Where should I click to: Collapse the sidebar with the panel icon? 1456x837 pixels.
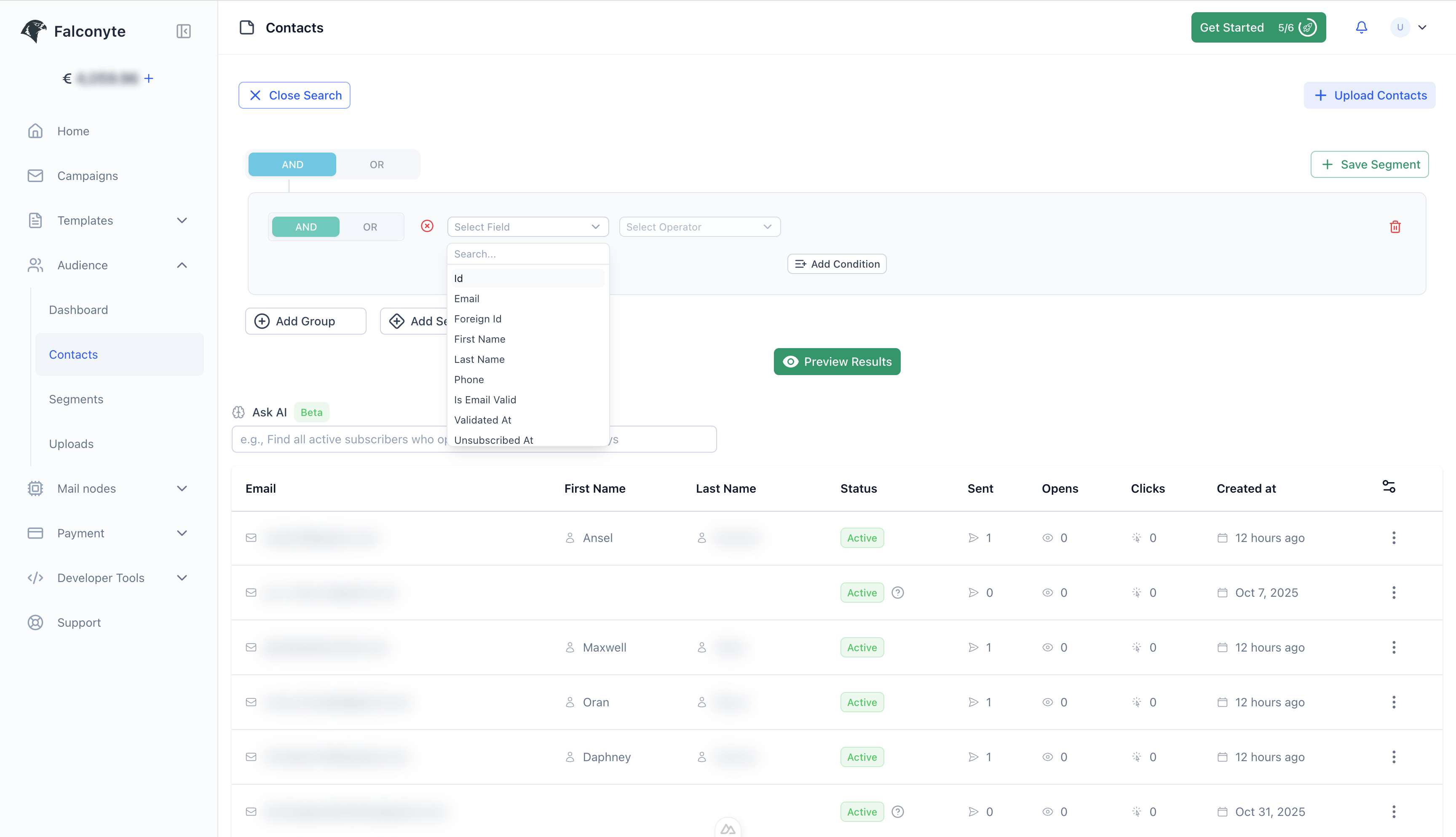pyautogui.click(x=183, y=30)
